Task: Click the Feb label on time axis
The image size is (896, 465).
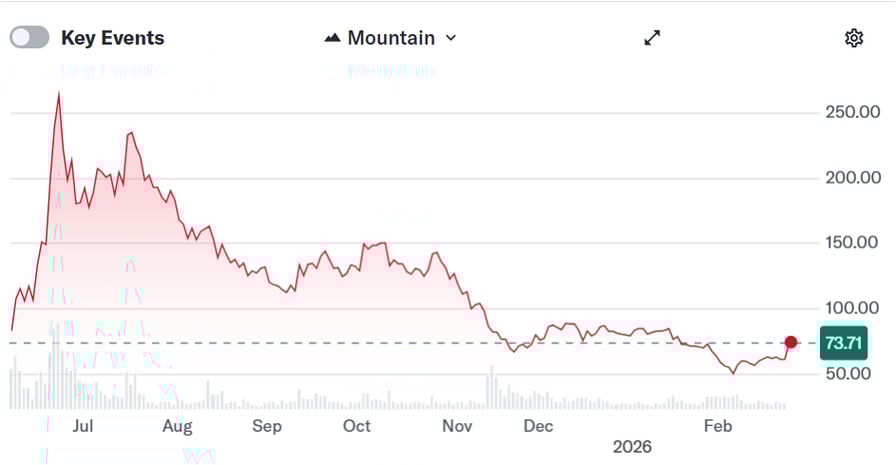Action: 718,426
